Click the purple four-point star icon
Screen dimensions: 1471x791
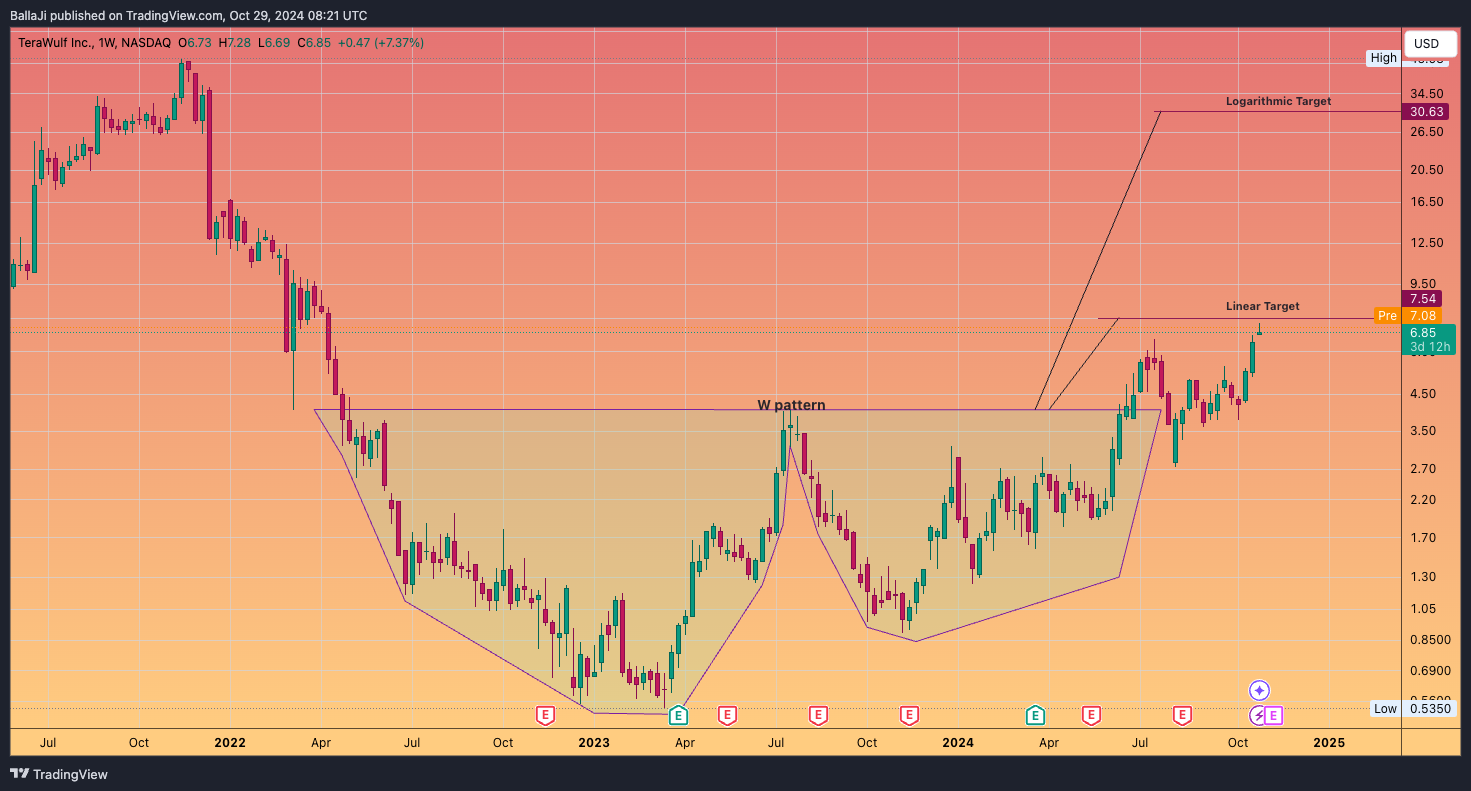pyautogui.click(x=1260, y=690)
